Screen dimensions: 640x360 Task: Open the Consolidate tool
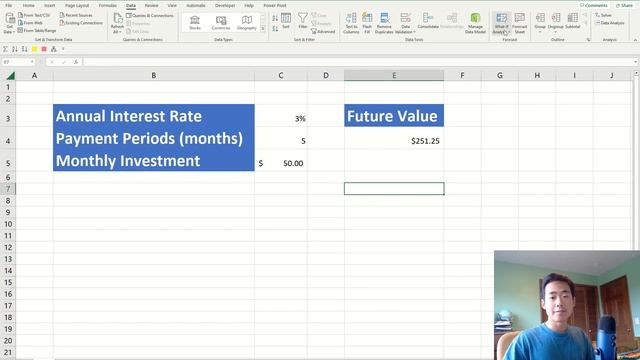(428, 21)
